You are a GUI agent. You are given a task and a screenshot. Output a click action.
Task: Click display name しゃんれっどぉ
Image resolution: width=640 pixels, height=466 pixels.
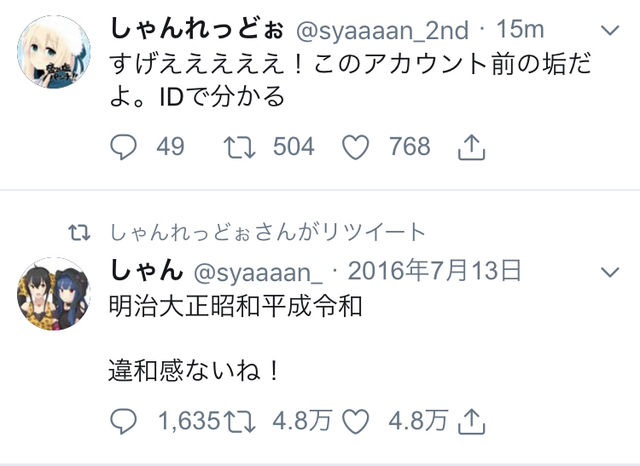click(x=197, y=29)
